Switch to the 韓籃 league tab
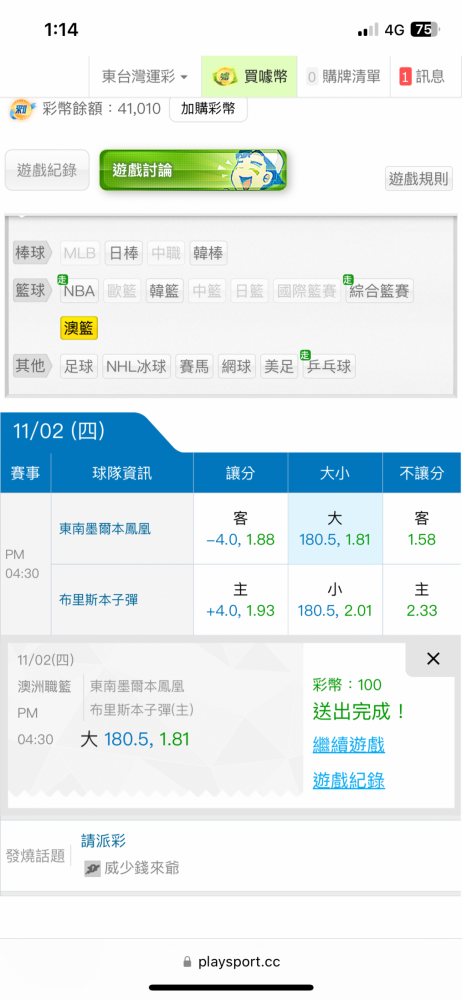 pos(165,291)
